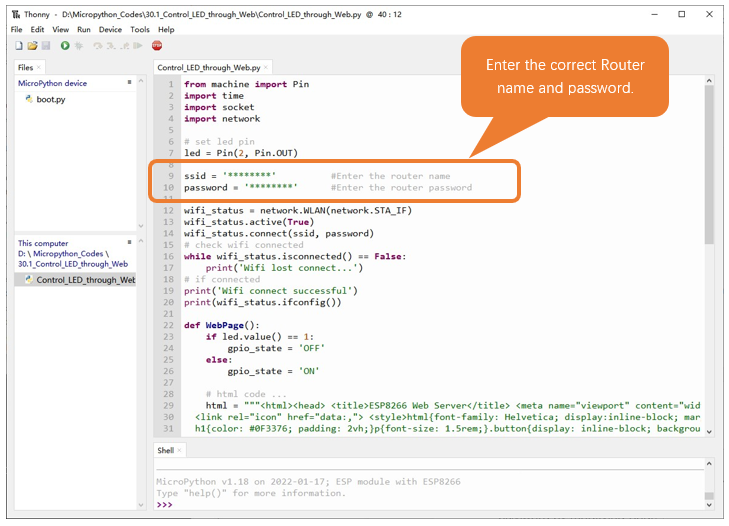Close the Files panel tab
The width and height of the screenshot is (729, 526).
(39, 67)
